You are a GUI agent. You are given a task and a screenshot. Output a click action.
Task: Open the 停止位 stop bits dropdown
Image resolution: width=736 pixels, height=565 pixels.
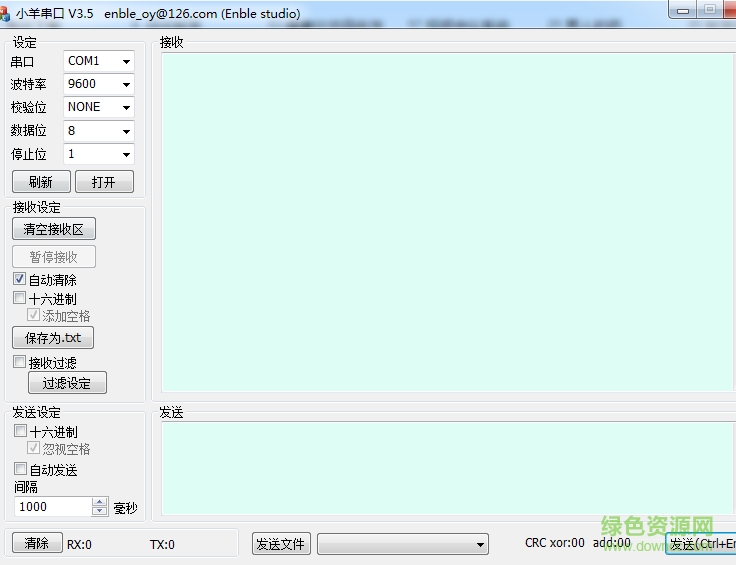pos(98,154)
